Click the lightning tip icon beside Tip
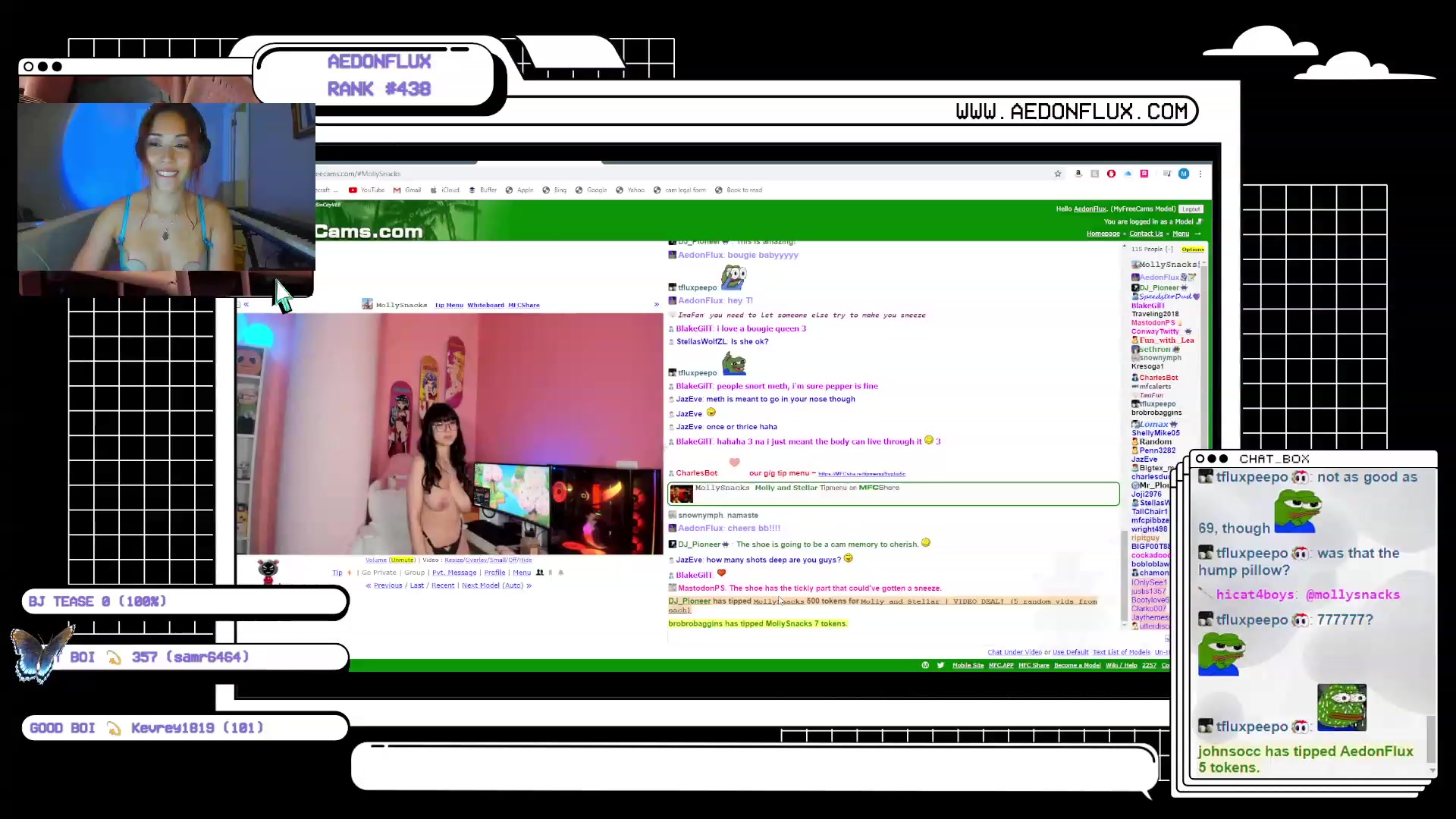 [350, 573]
